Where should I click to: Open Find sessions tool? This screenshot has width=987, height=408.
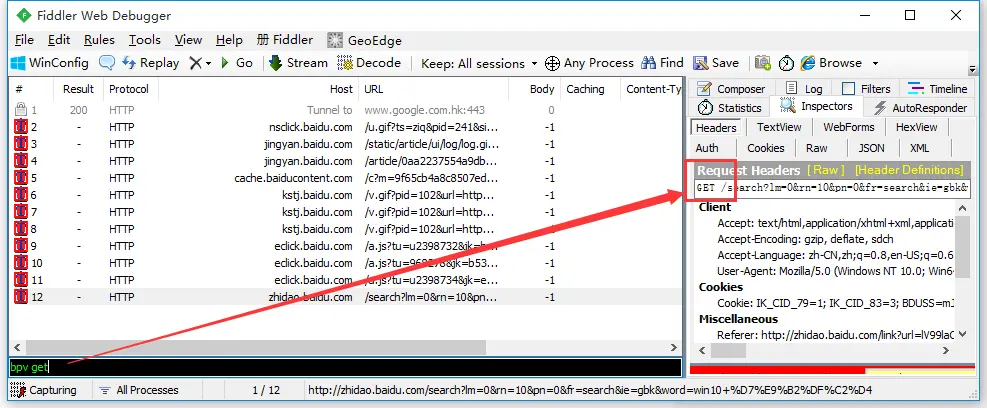663,63
